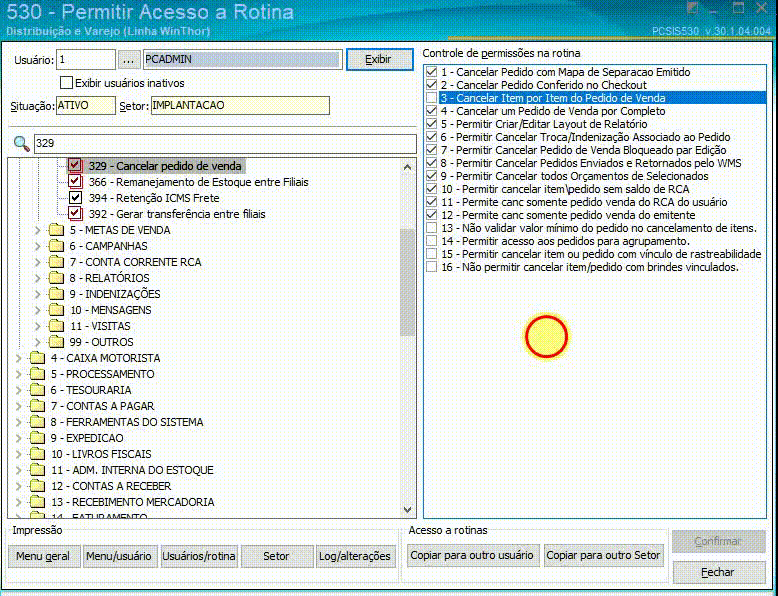Click the tree scrollbar down arrow
The image size is (778, 596).
point(407,510)
